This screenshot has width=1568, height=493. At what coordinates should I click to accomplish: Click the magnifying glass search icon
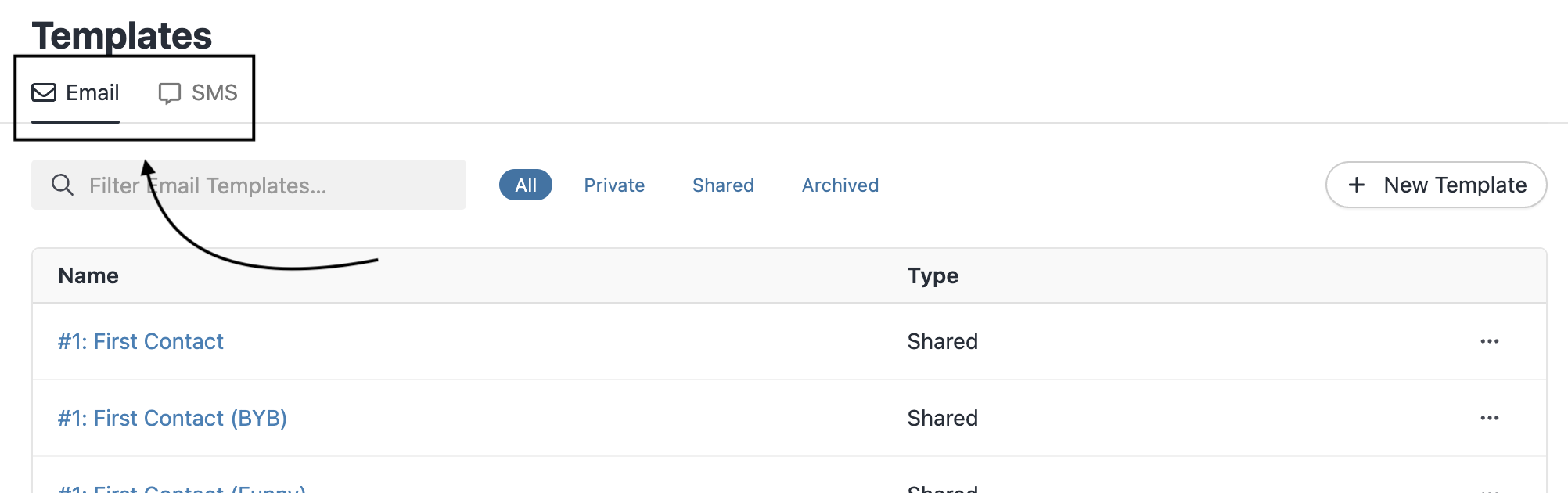63,185
